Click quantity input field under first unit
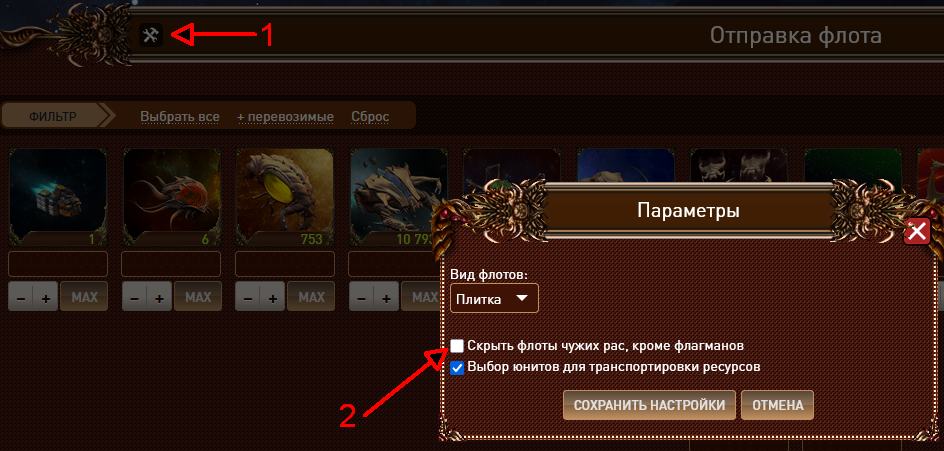This screenshot has height=451, width=944. tap(58, 264)
